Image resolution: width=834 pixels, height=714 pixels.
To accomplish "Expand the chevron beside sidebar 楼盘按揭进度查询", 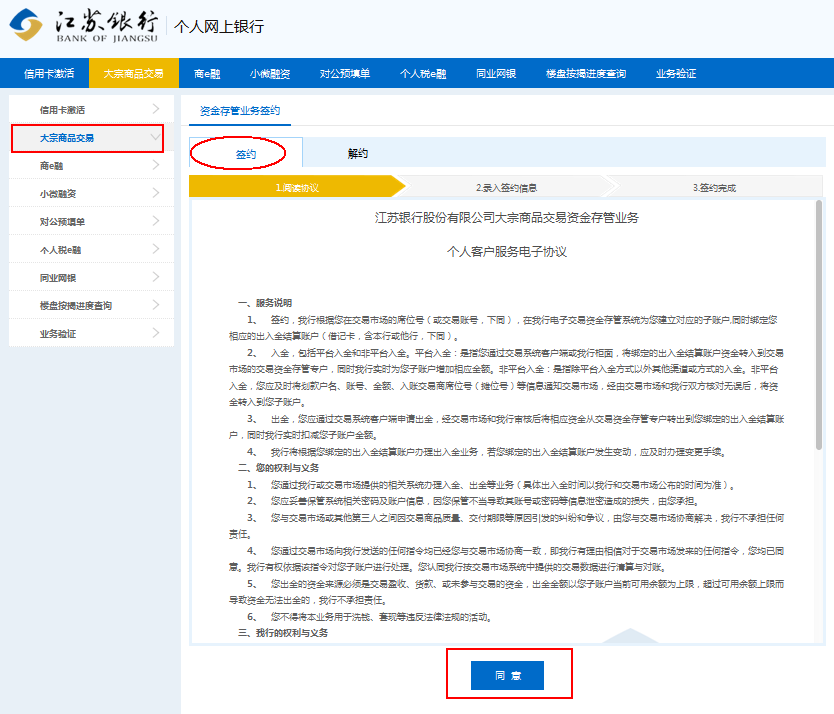I will tap(156, 304).
